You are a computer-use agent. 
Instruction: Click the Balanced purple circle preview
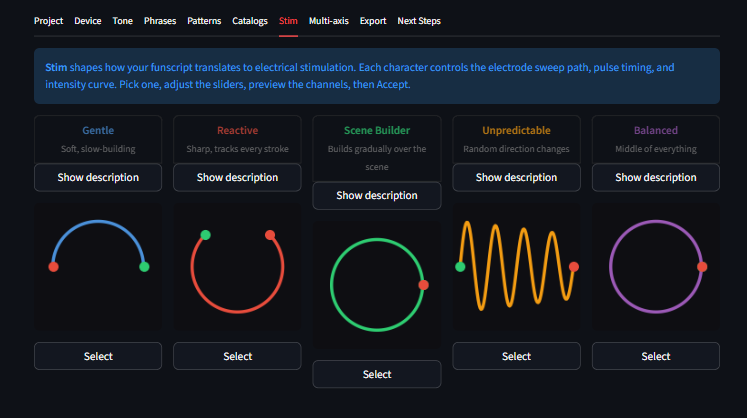tap(655, 266)
